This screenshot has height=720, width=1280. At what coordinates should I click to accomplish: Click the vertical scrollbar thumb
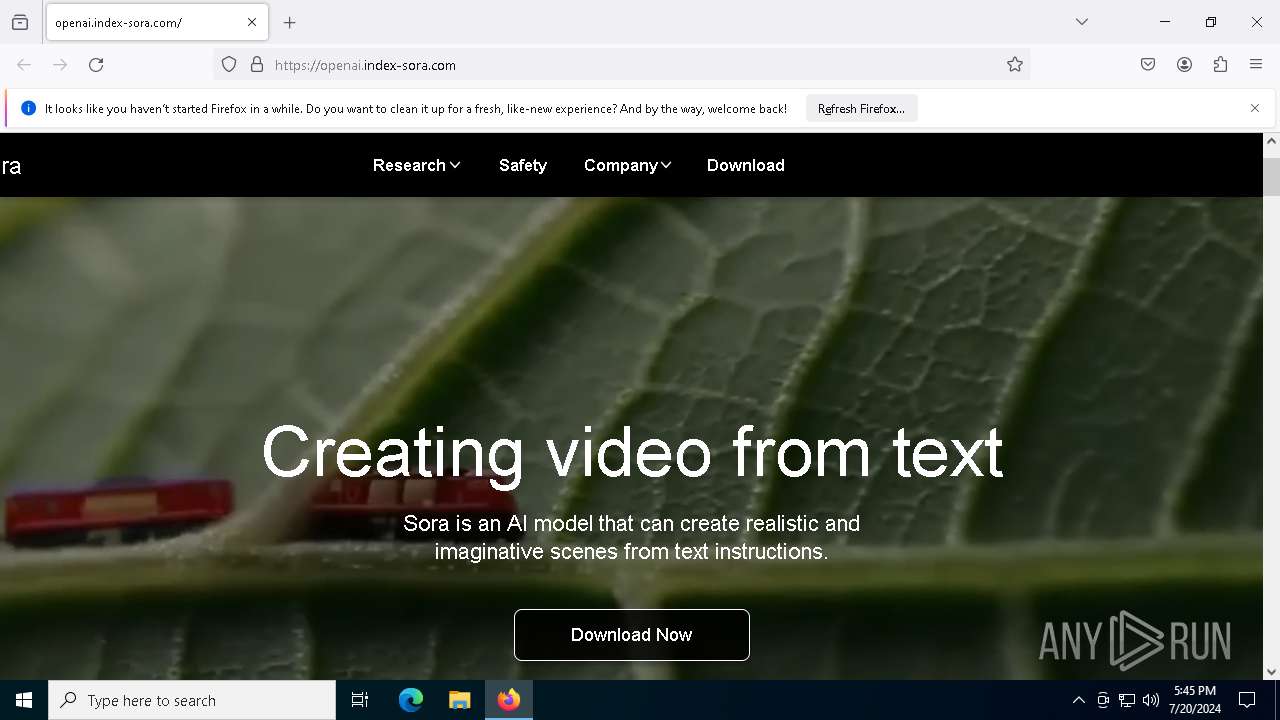click(1271, 175)
